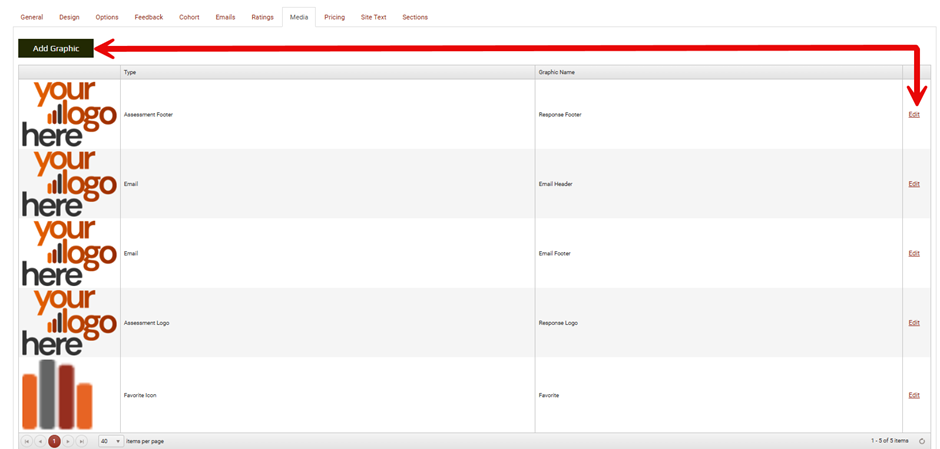Click the Add Graphic button
The image size is (940, 449).
click(x=56, y=49)
